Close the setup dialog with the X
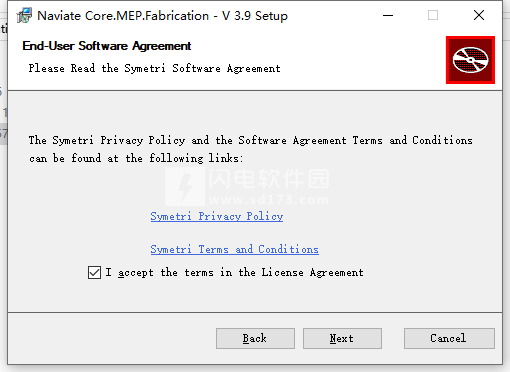The height and width of the screenshot is (372, 510). pos(479,15)
